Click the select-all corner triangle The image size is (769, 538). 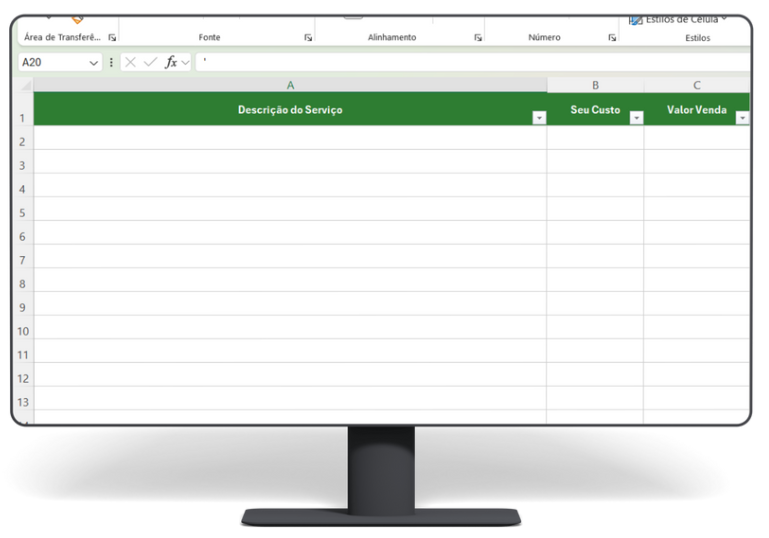click(x=26, y=86)
